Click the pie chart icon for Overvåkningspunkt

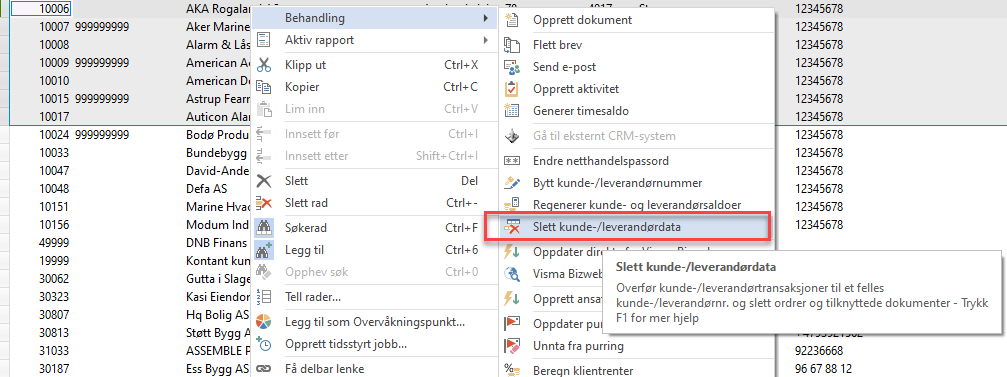(x=264, y=321)
